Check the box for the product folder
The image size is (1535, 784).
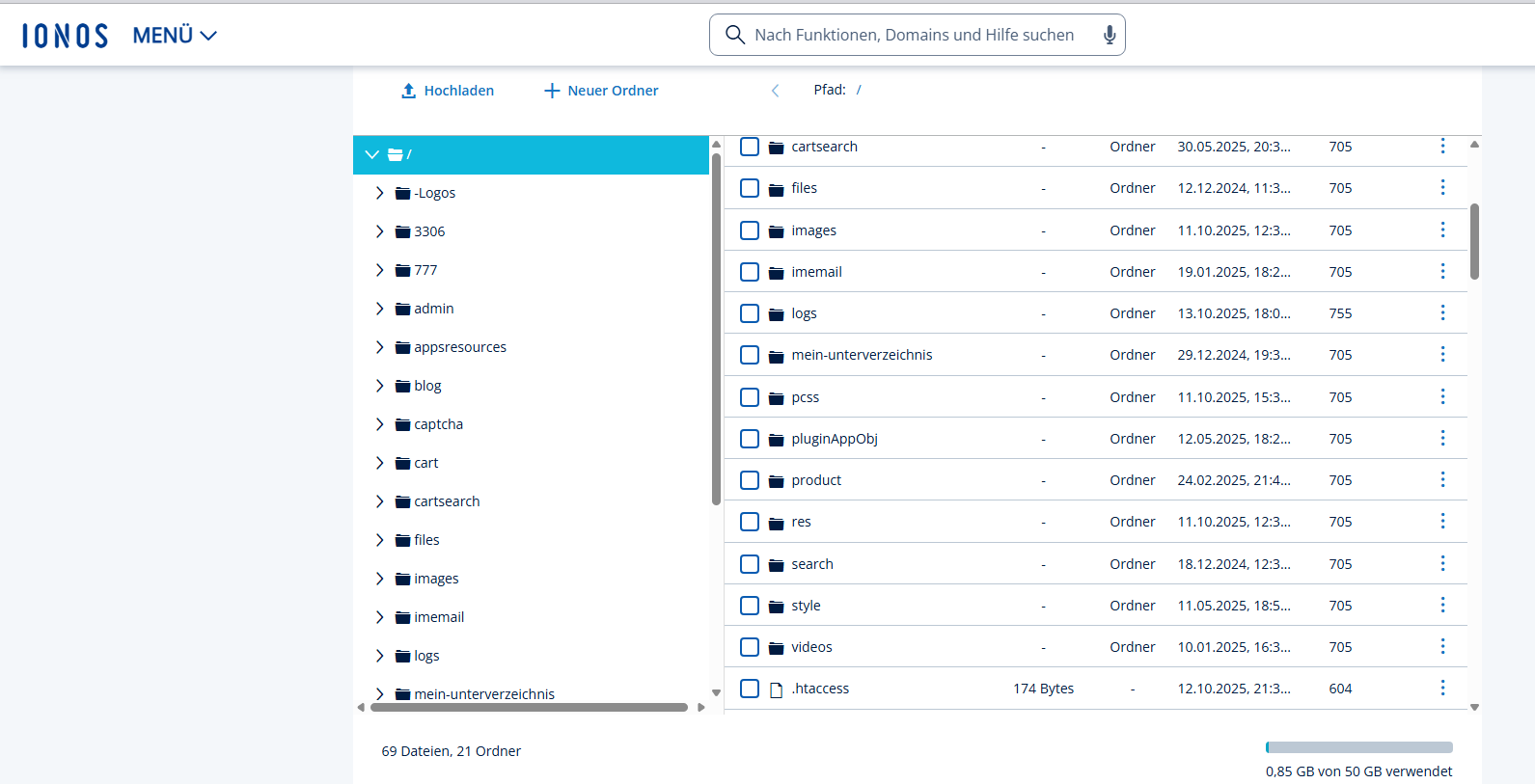click(x=750, y=480)
